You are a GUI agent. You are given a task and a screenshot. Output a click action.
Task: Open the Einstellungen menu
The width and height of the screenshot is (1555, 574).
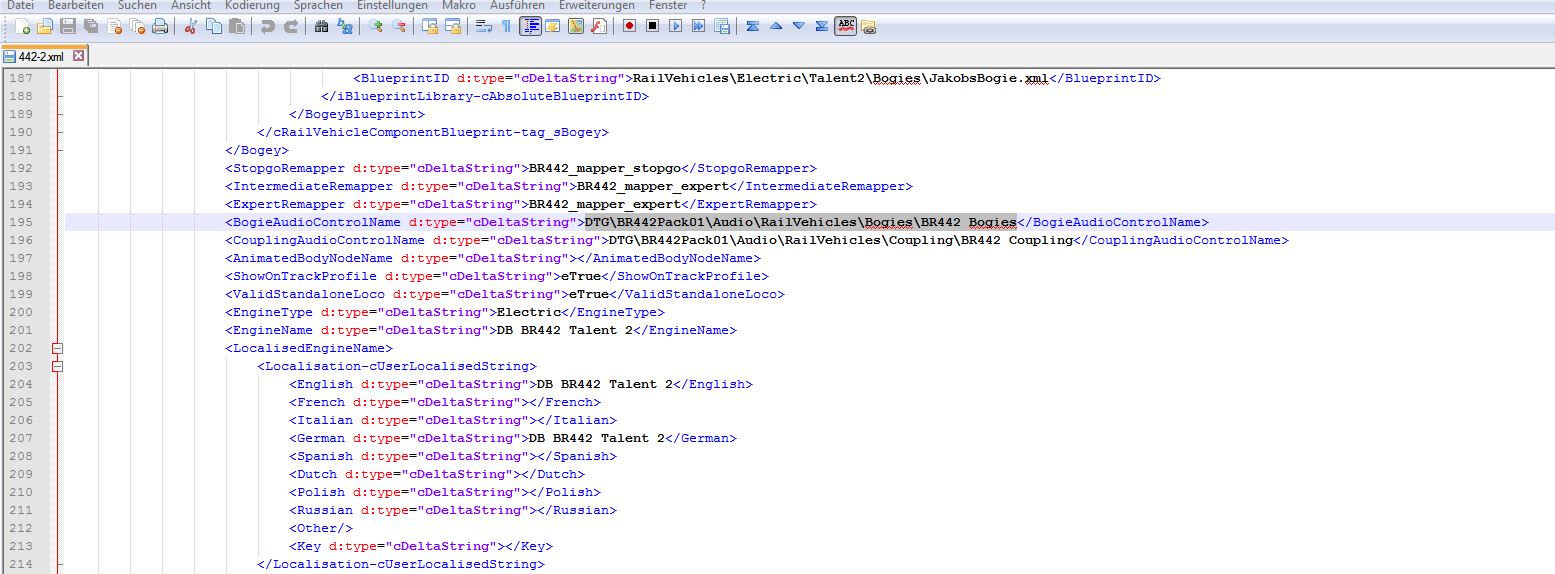[x=392, y=5]
